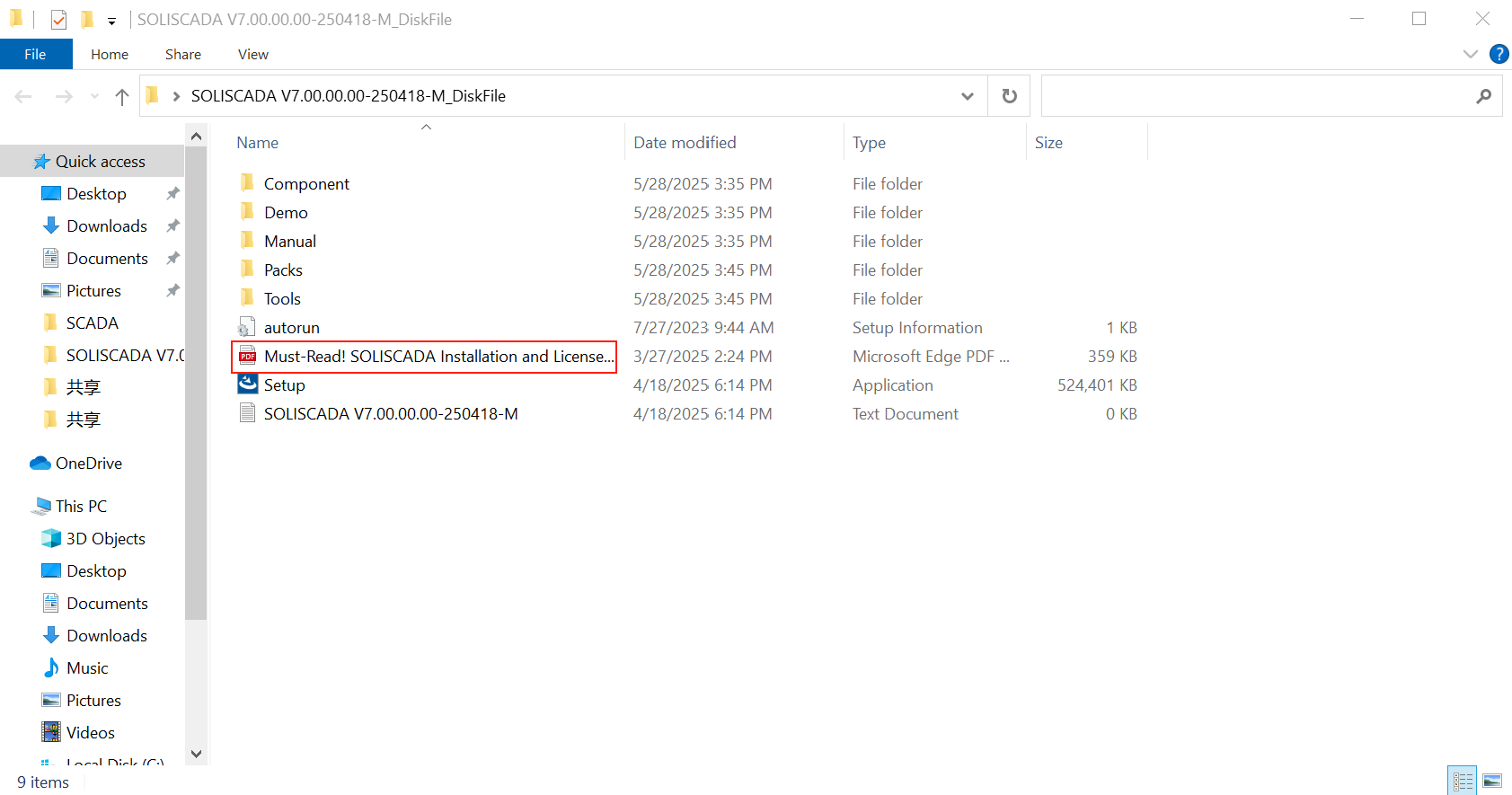Viewport: 1512px width, 795px height.
Task: Select the Manual folder
Action: 290,242
